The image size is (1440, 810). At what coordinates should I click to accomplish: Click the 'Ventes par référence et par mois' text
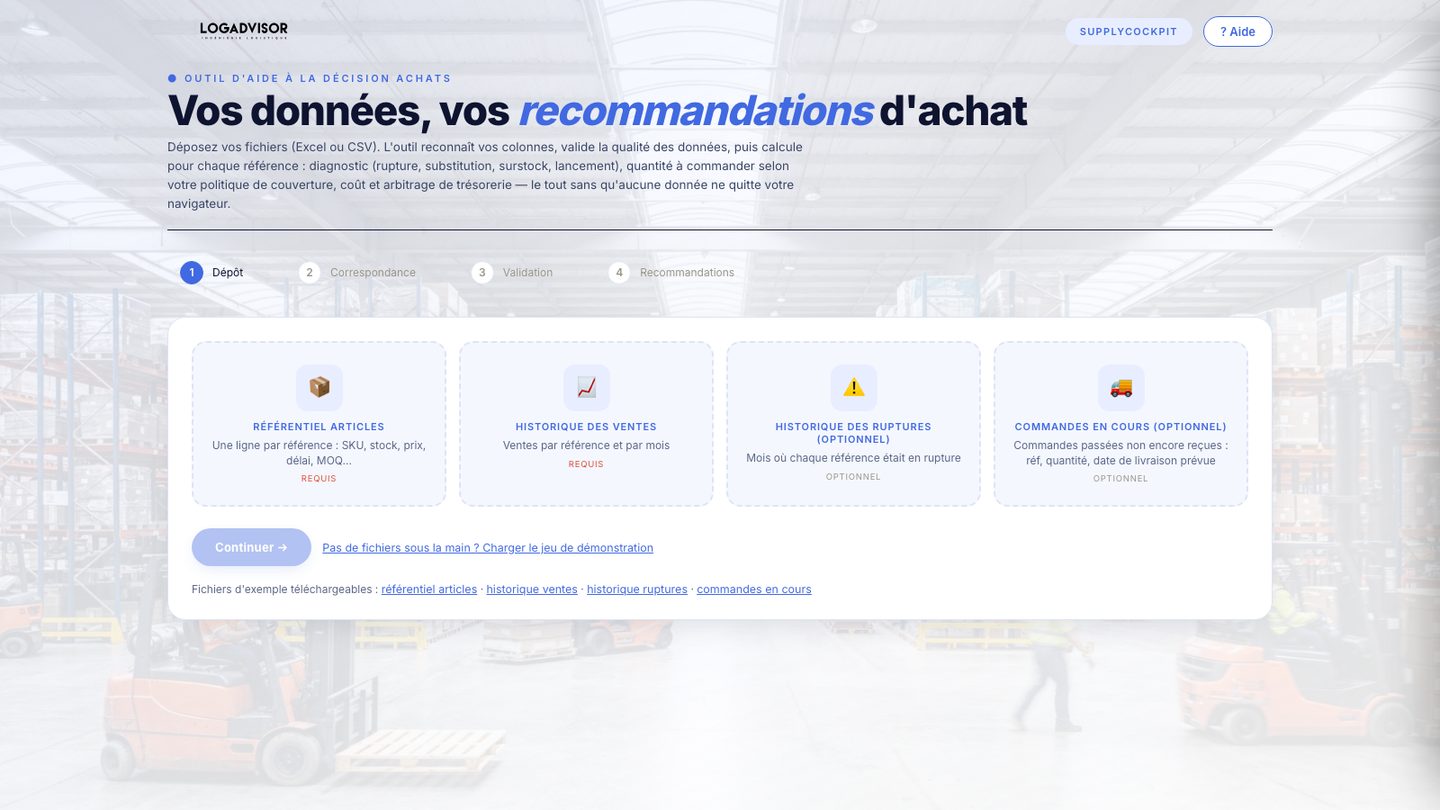586,445
